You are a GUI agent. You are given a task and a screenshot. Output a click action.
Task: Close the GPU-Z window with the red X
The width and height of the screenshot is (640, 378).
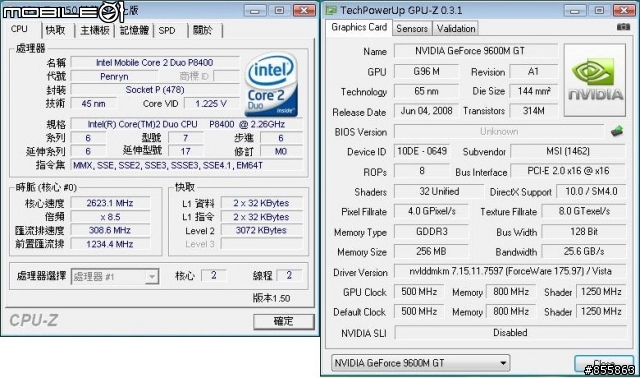coord(624,10)
